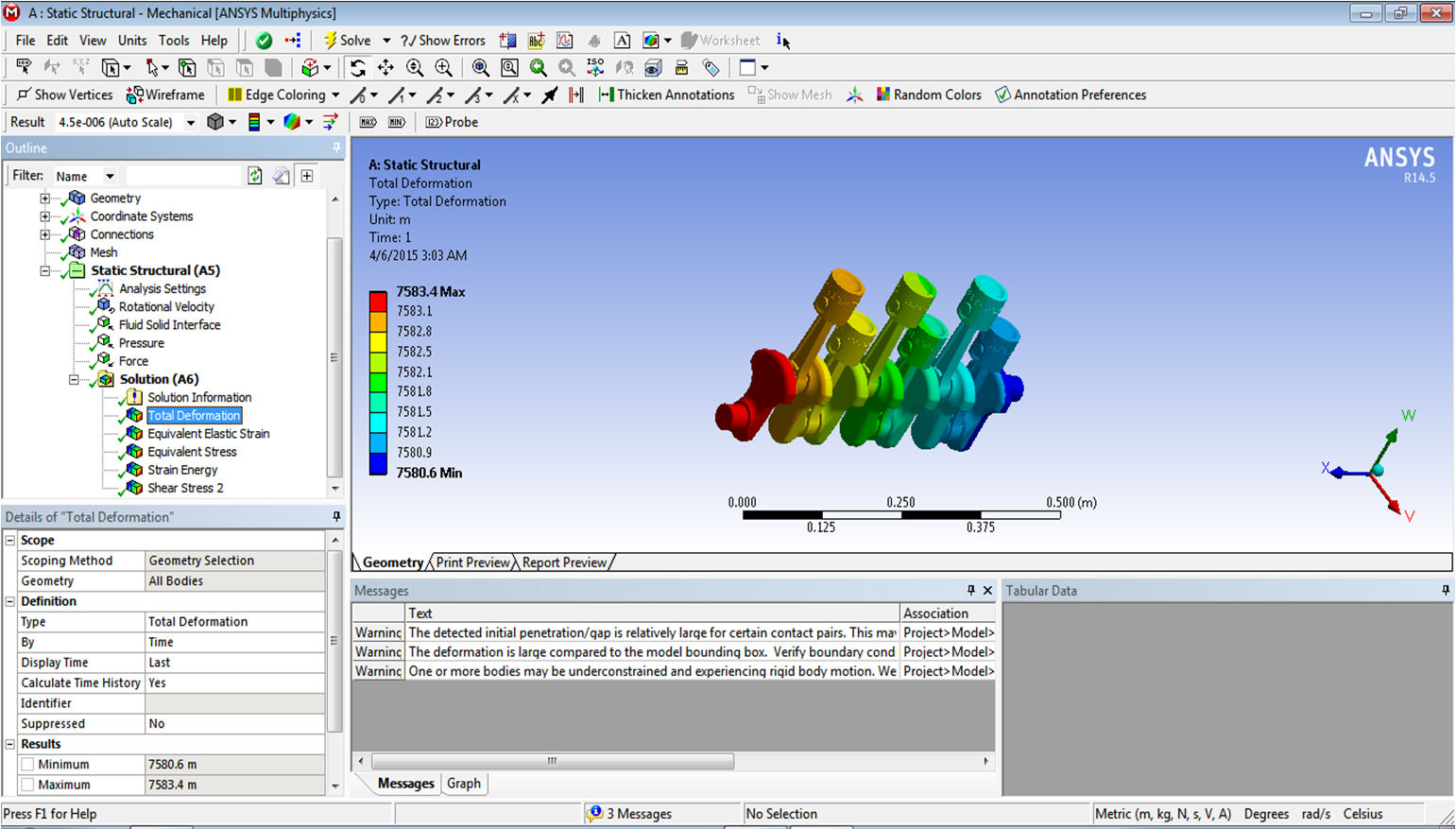Select the Box Zoom tool
Screen dimensions: 1456x829
[443, 68]
